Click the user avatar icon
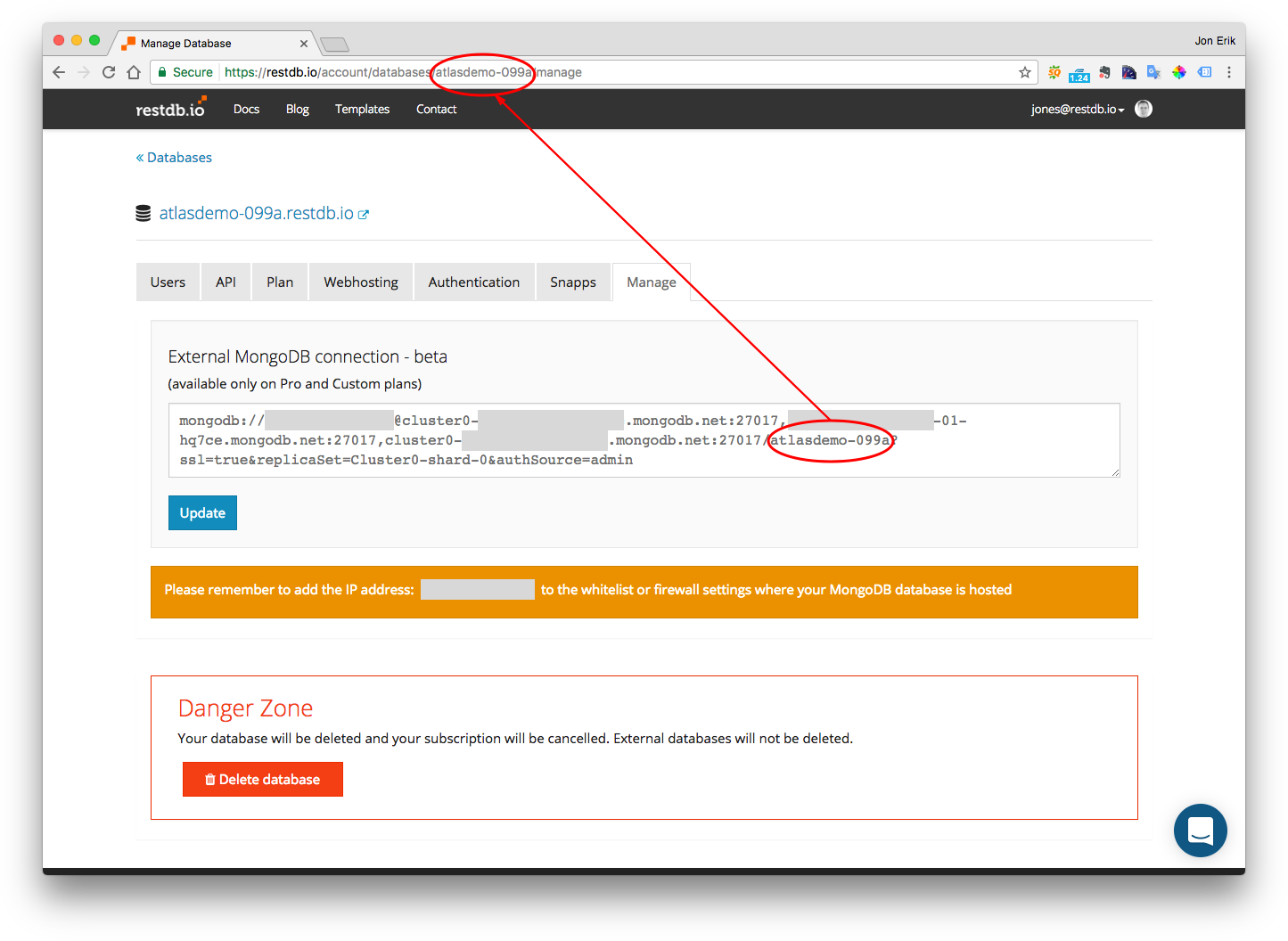Screen dimensions: 1288x941 coord(1144,109)
